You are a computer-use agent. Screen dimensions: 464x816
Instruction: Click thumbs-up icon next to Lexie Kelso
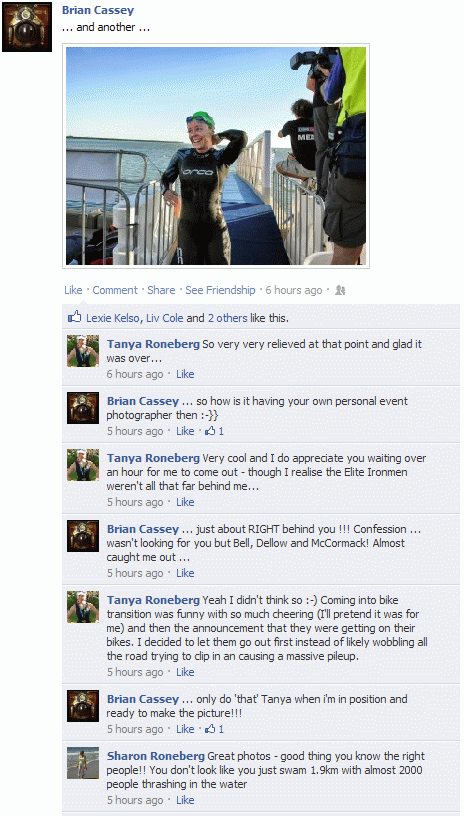75,317
